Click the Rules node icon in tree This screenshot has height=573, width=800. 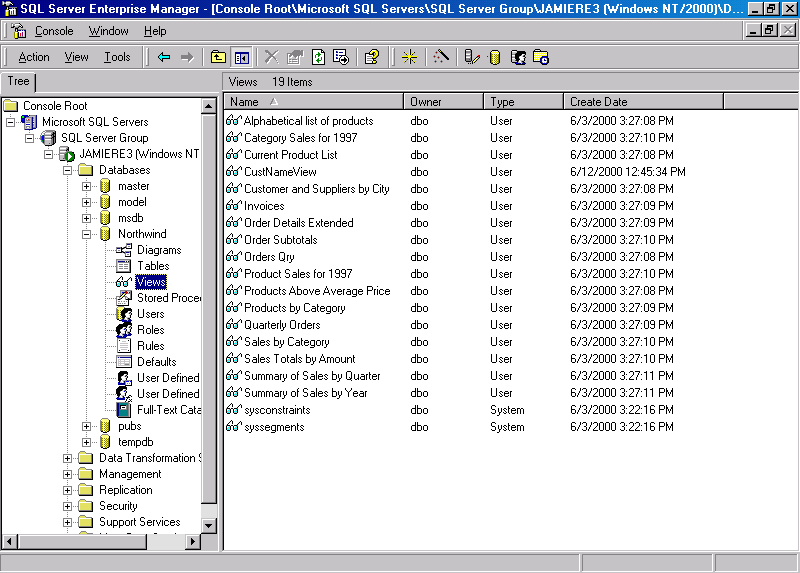click(x=123, y=345)
